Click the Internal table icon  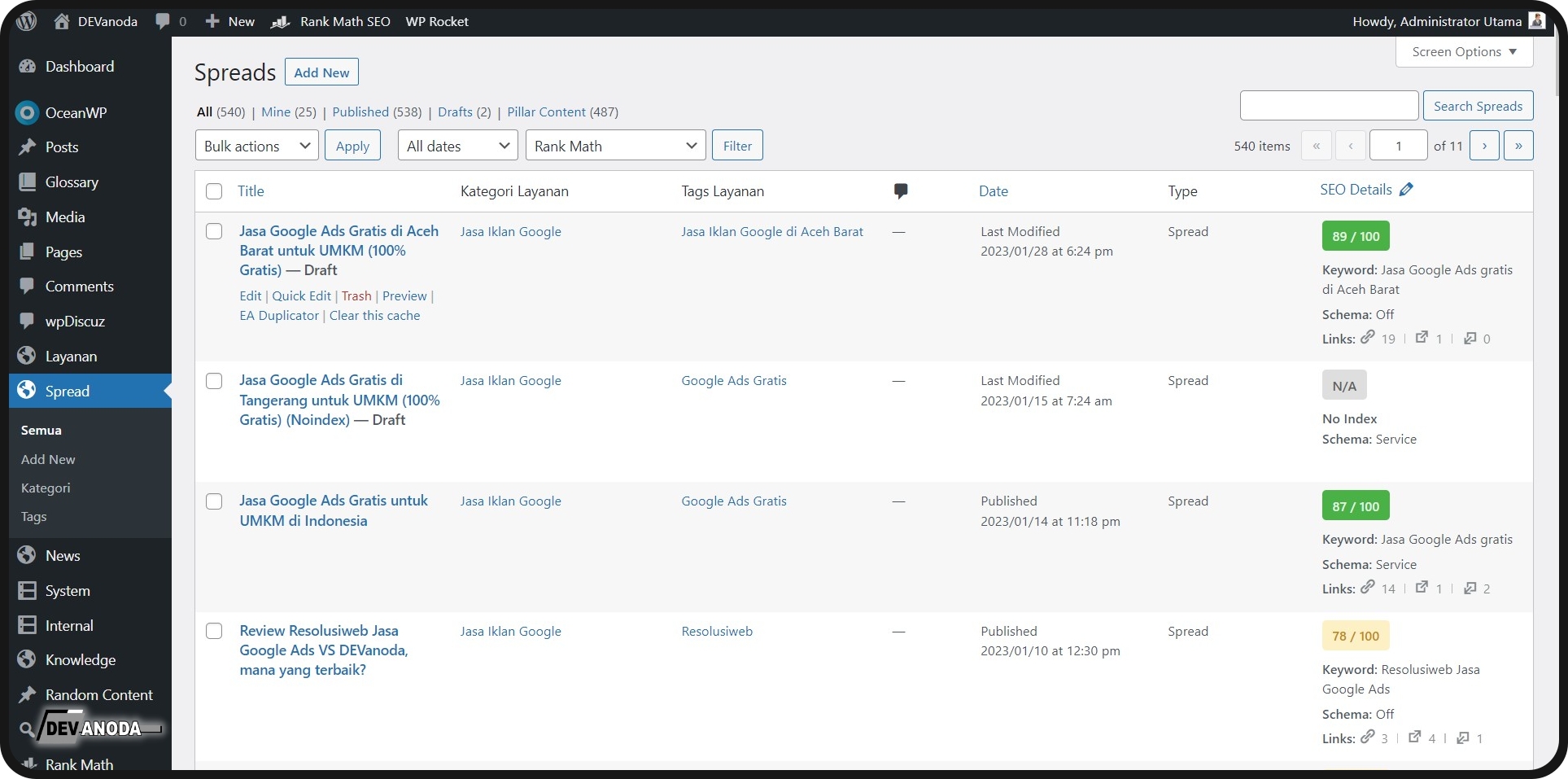[27, 626]
